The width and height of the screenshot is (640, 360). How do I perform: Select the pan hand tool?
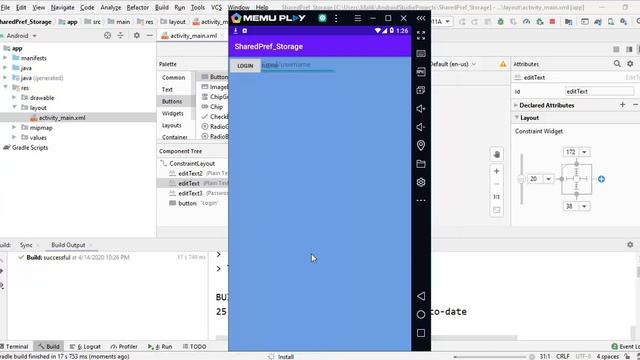pos(496,154)
